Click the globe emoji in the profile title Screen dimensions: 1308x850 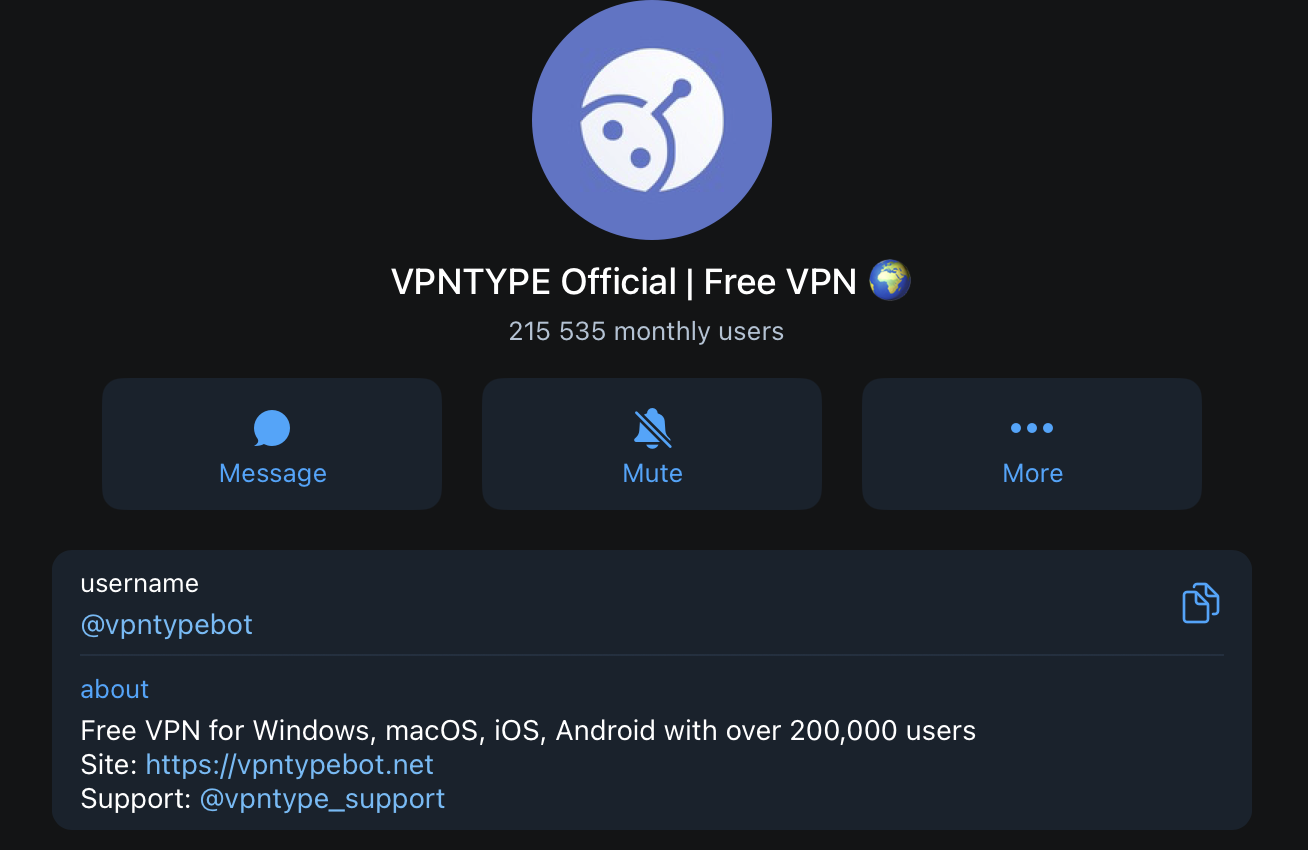889,280
